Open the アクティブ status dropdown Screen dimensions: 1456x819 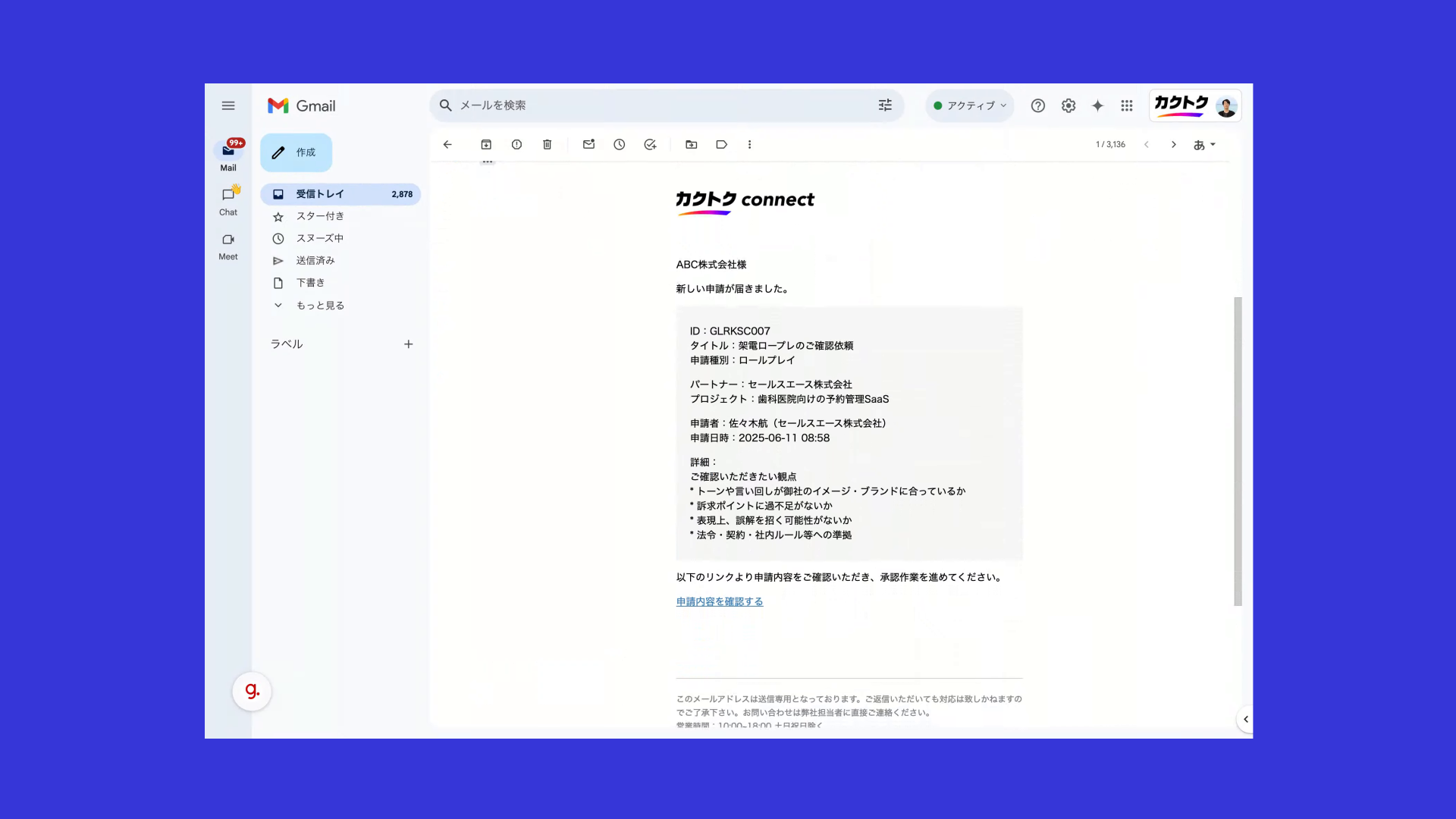coord(969,105)
